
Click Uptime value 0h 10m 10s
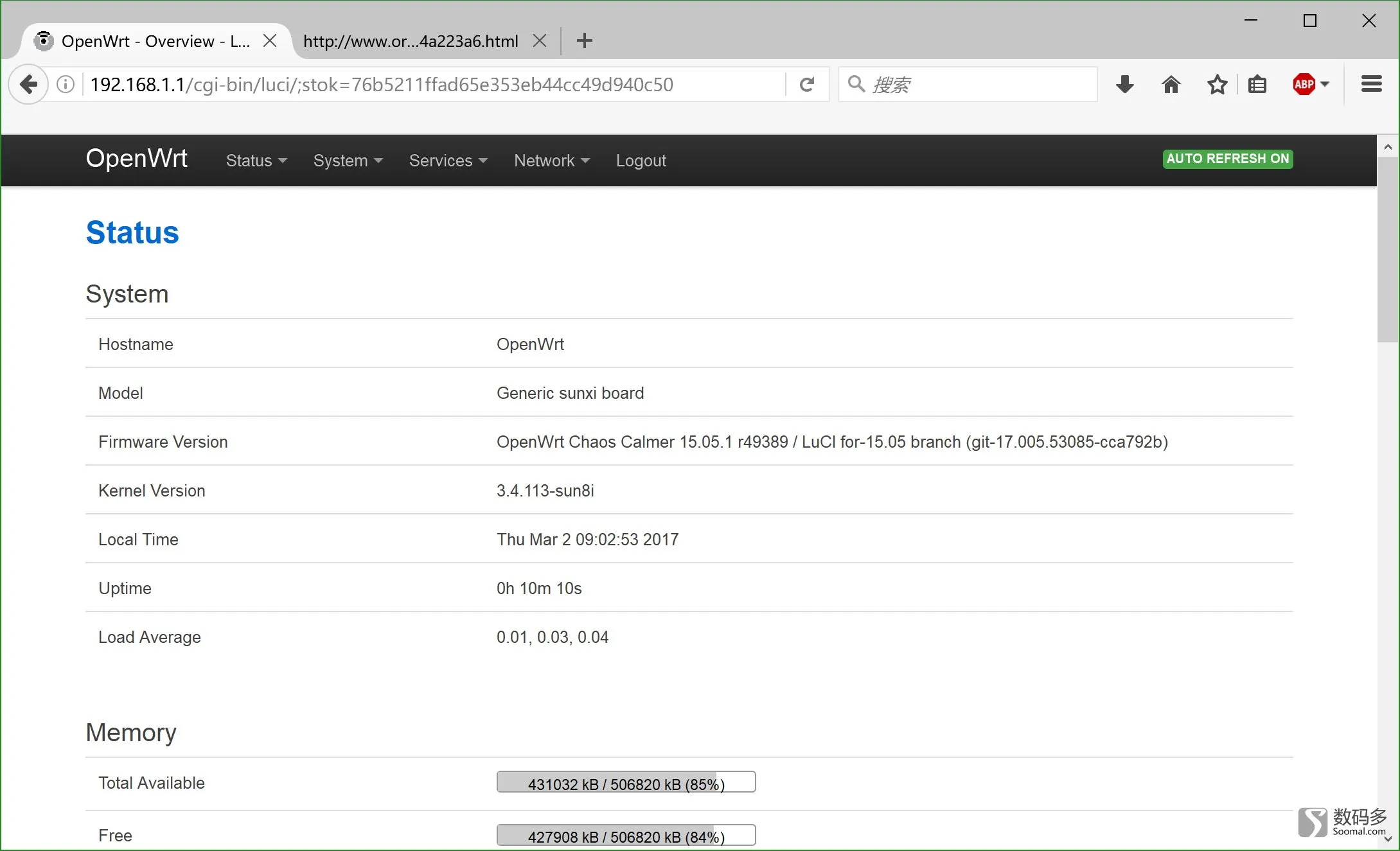(539, 588)
